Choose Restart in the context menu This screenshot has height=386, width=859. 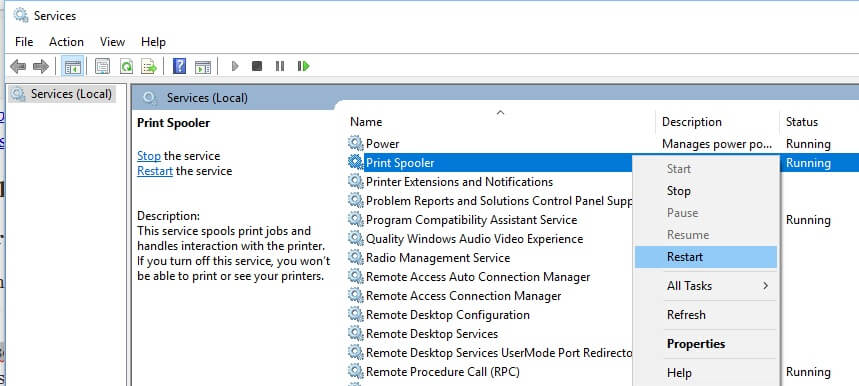pyautogui.click(x=706, y=257)
